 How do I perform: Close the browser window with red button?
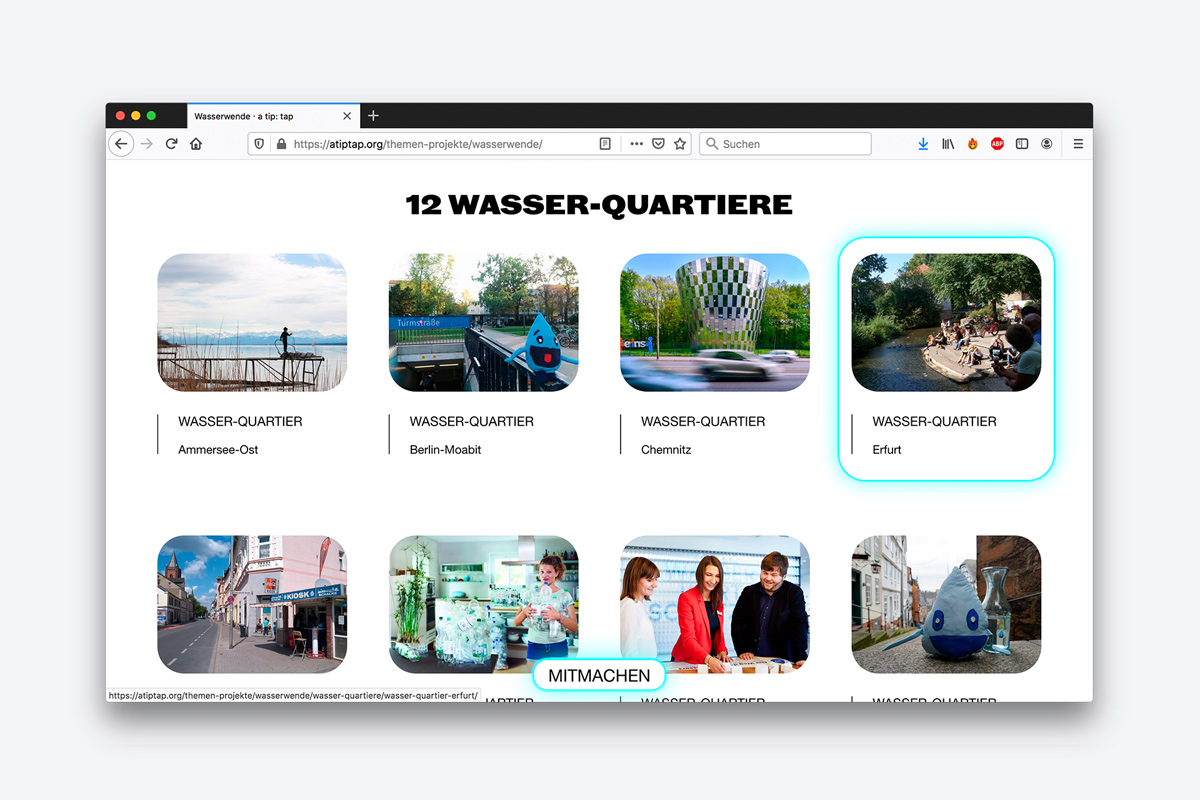[121, 116]
